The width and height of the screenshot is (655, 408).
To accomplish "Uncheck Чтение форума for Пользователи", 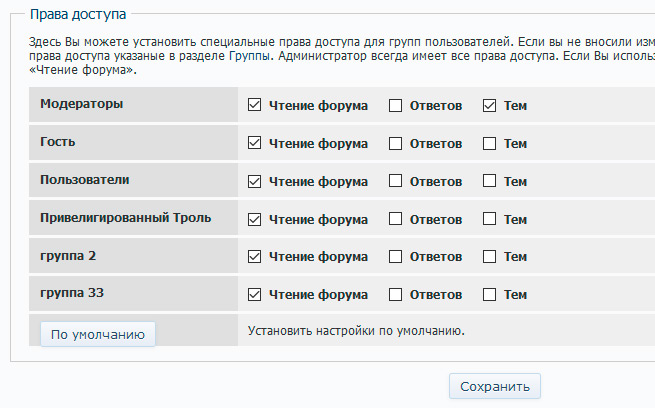I will [254, 181].
